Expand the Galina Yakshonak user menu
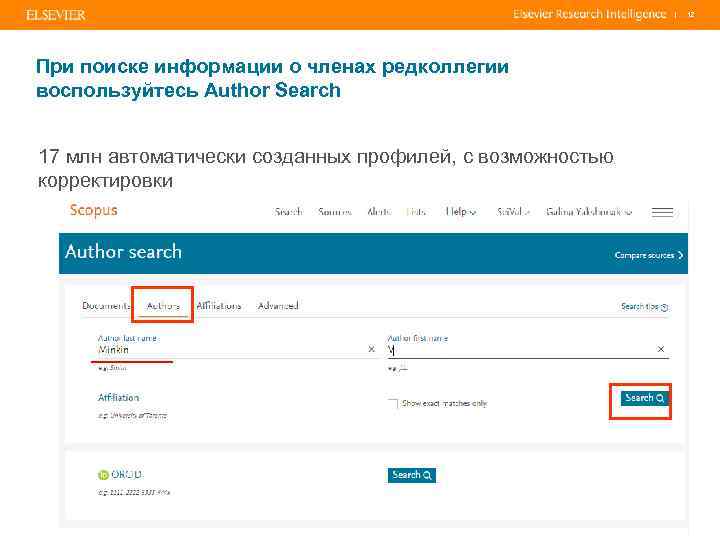 [x=589, y=212]
